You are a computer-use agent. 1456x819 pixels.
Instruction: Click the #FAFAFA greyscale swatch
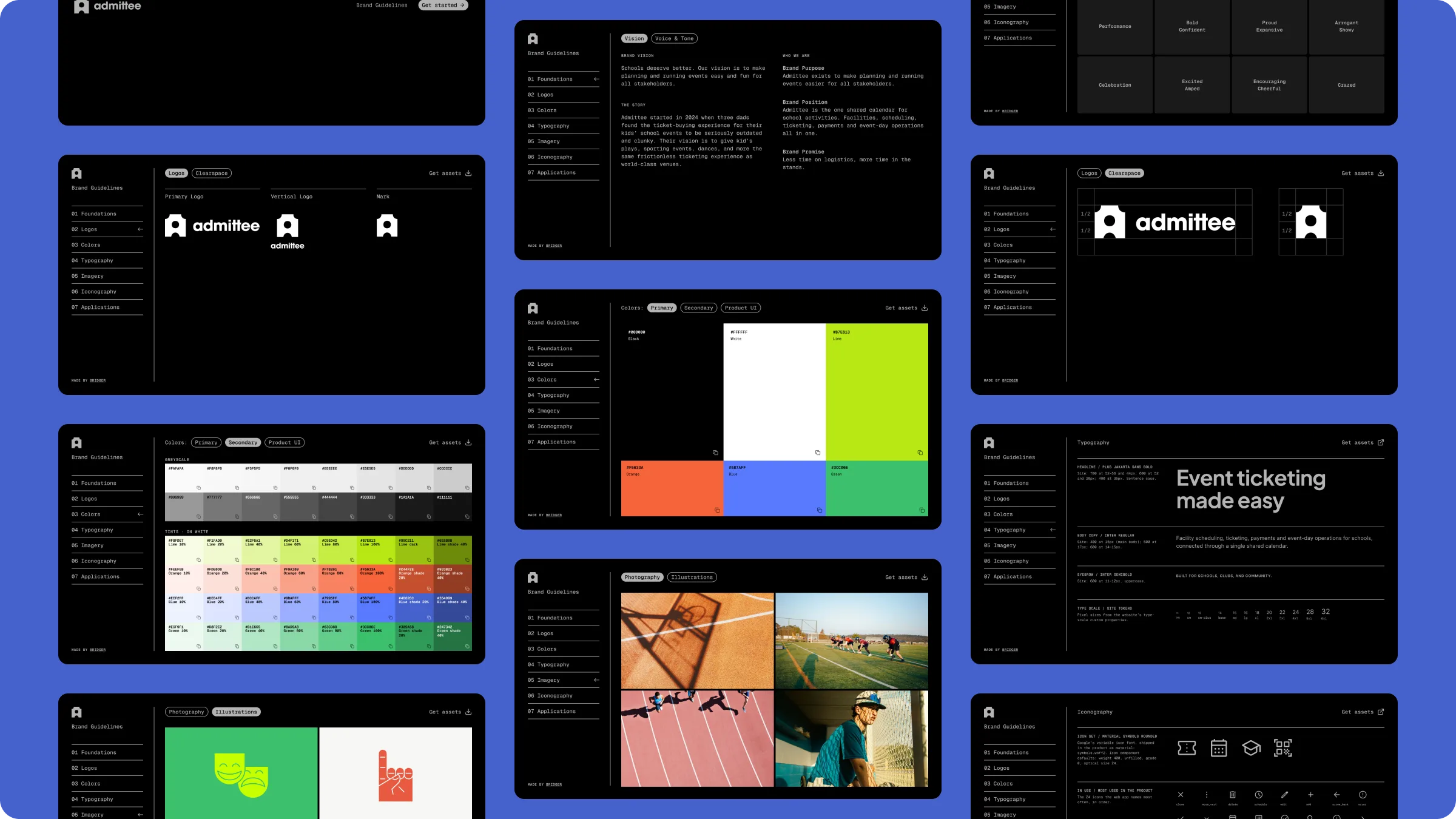pyautogui.click(x=184, y=478)
